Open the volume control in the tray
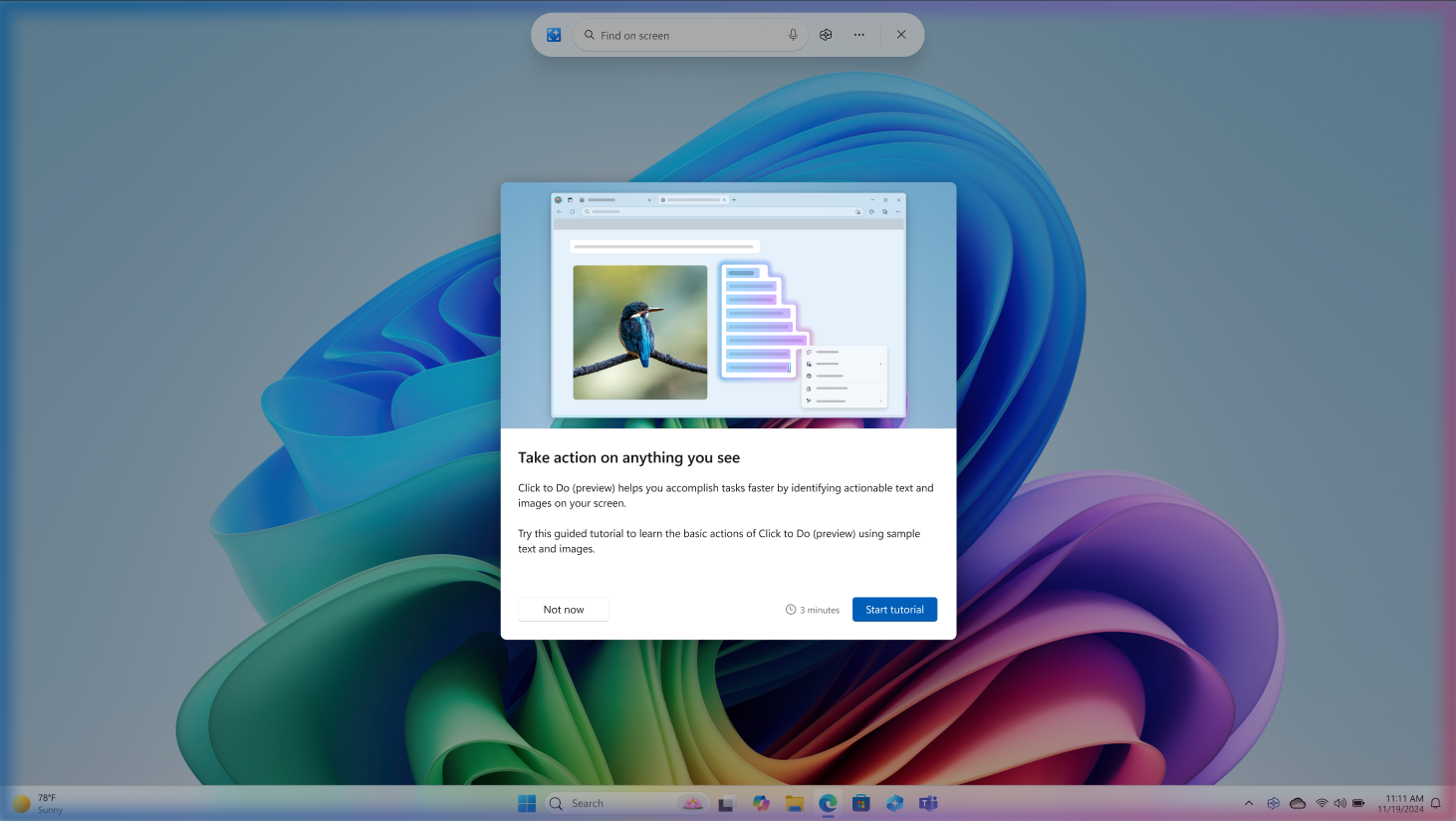The width and height of the screenshot is (1456, 821). [1339, 802]
